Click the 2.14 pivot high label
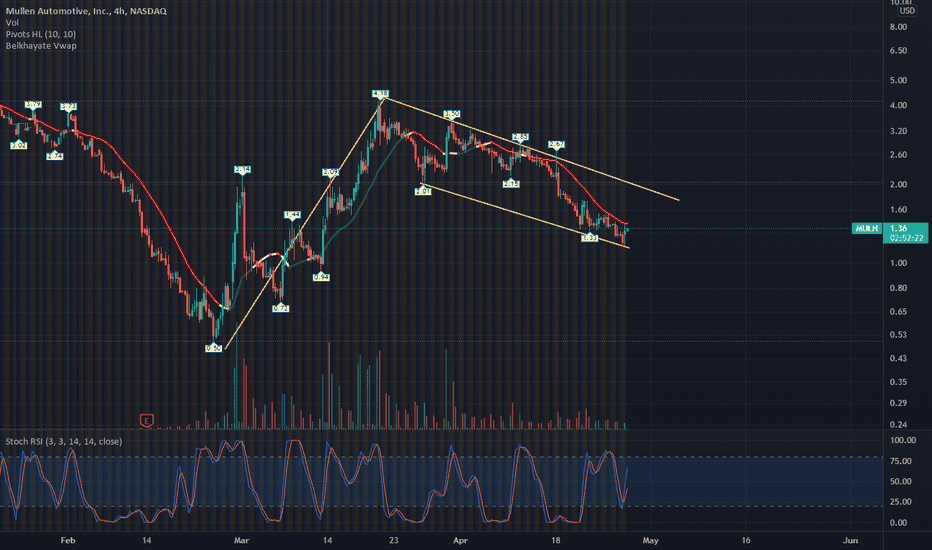The height and width of the screenshot is (550, 932). point(242,170)
